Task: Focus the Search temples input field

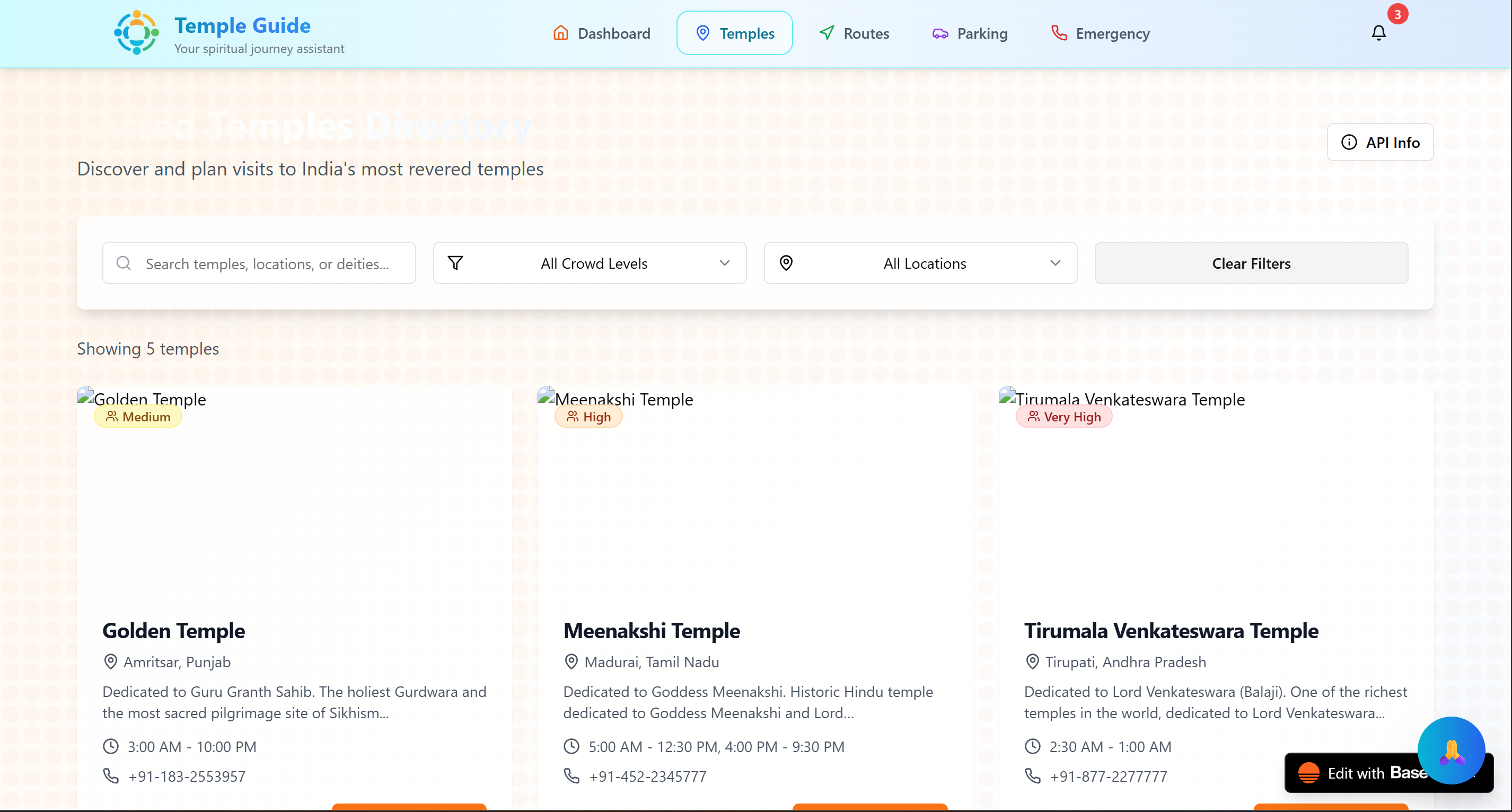Action: 267,263
